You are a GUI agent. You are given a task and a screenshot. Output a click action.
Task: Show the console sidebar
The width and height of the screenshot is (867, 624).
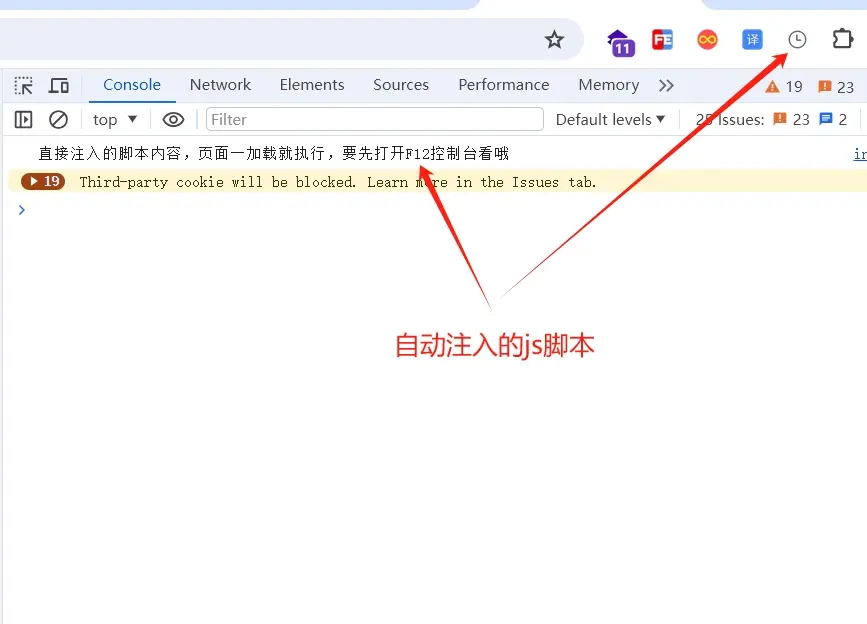coord(23,119)
